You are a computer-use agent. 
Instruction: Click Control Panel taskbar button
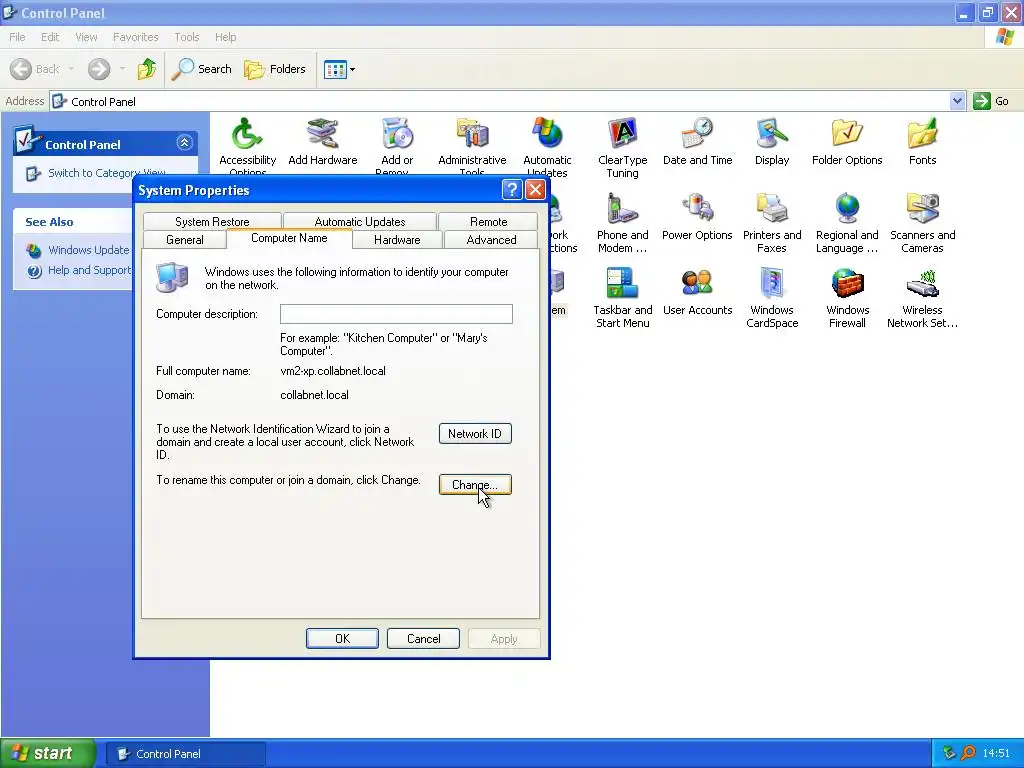tap(186, 754)
